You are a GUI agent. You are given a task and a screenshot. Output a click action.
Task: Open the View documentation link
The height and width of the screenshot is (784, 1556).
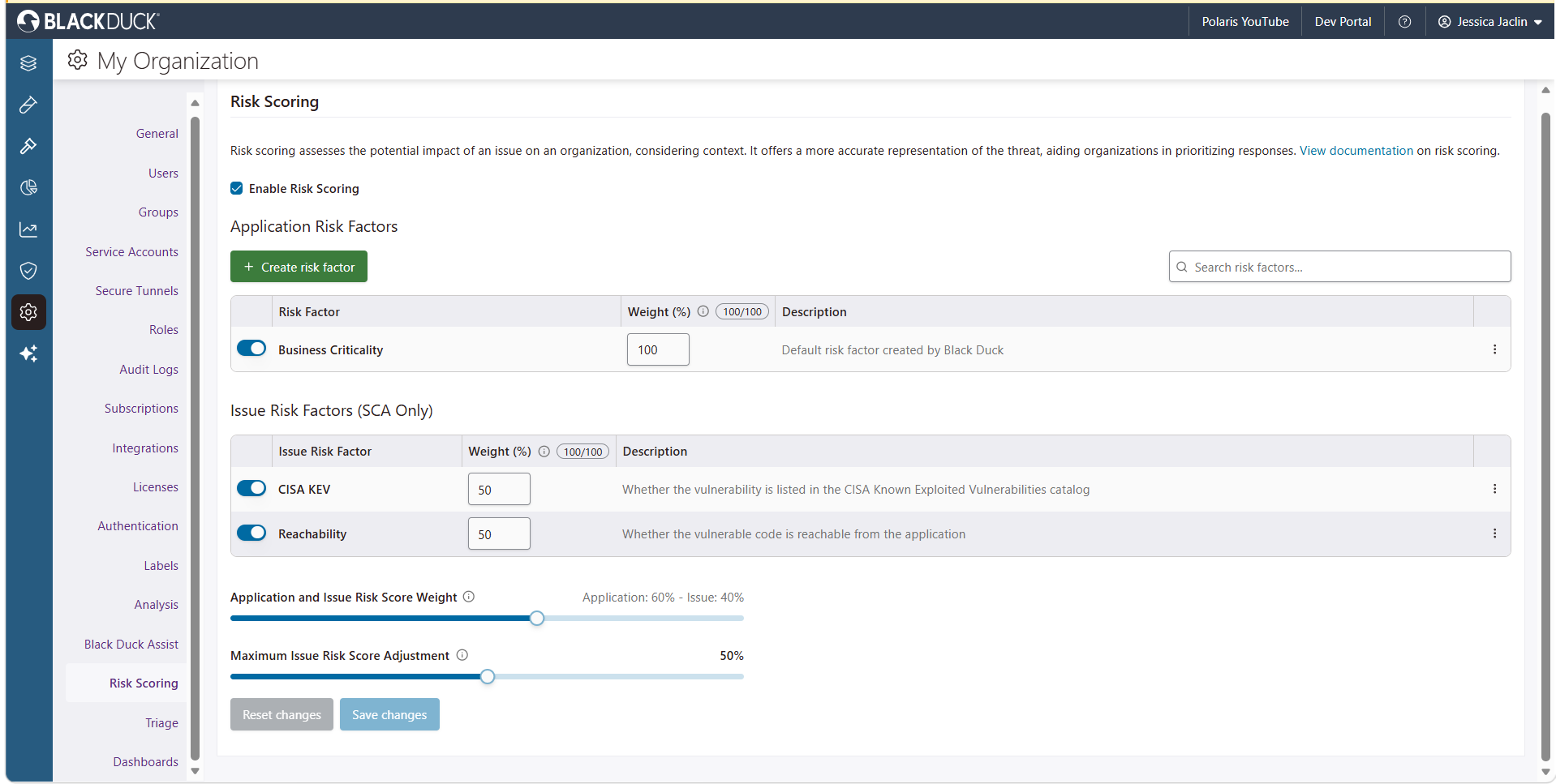pos(1356,151)
